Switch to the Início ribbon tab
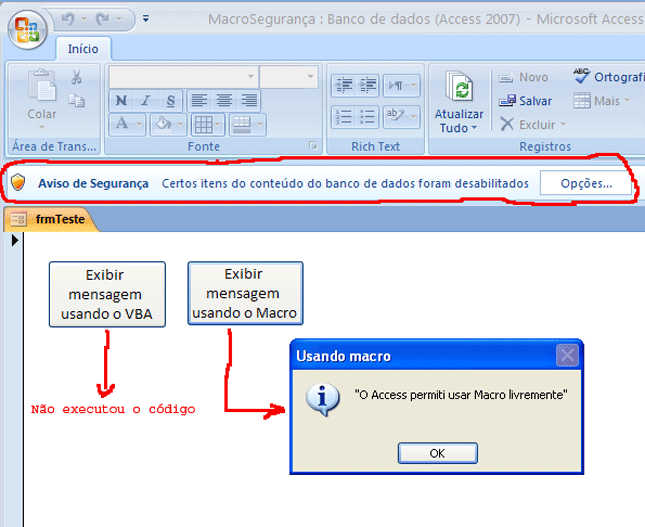 (83, 49)
